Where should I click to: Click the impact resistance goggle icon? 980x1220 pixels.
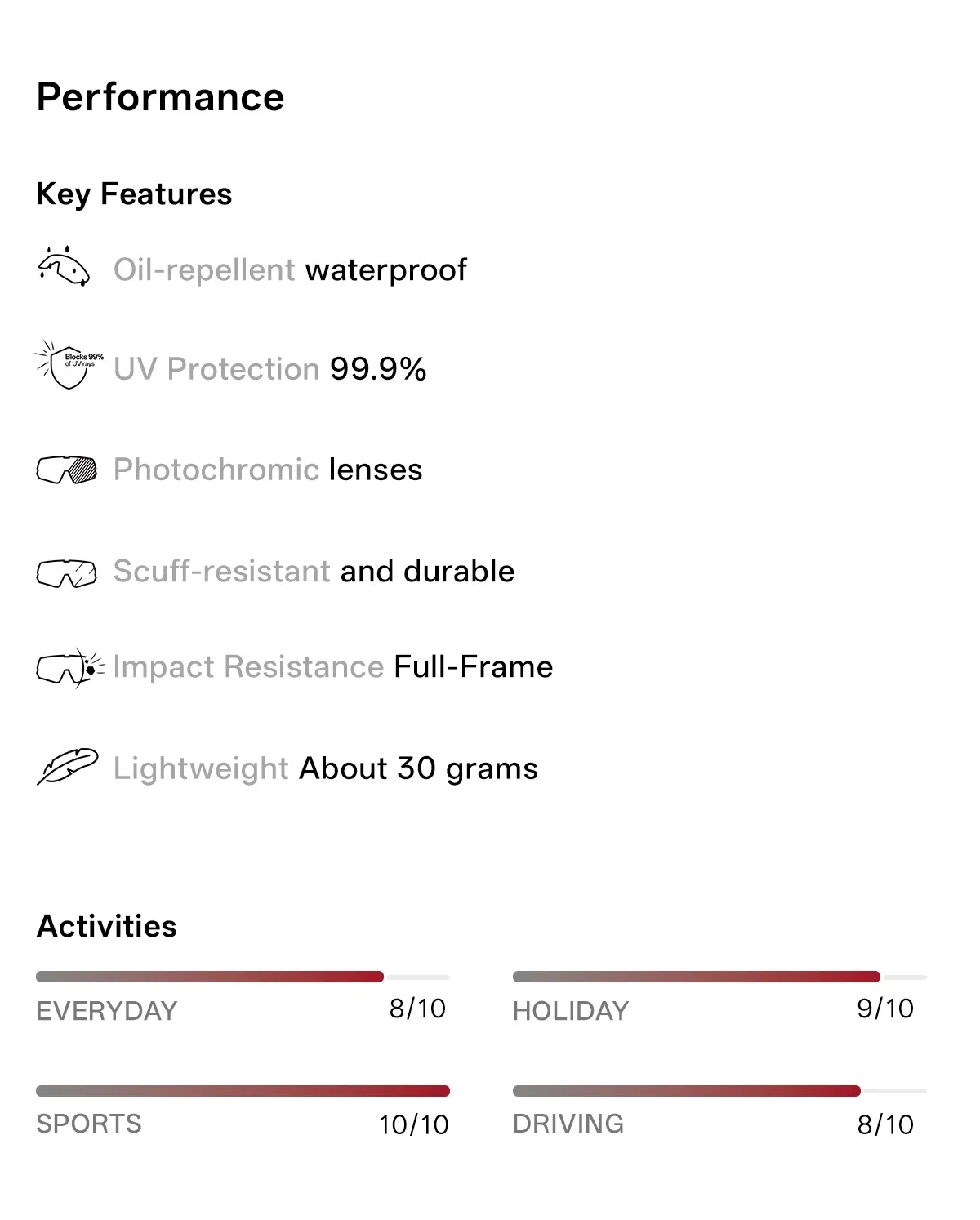(70, 668)
